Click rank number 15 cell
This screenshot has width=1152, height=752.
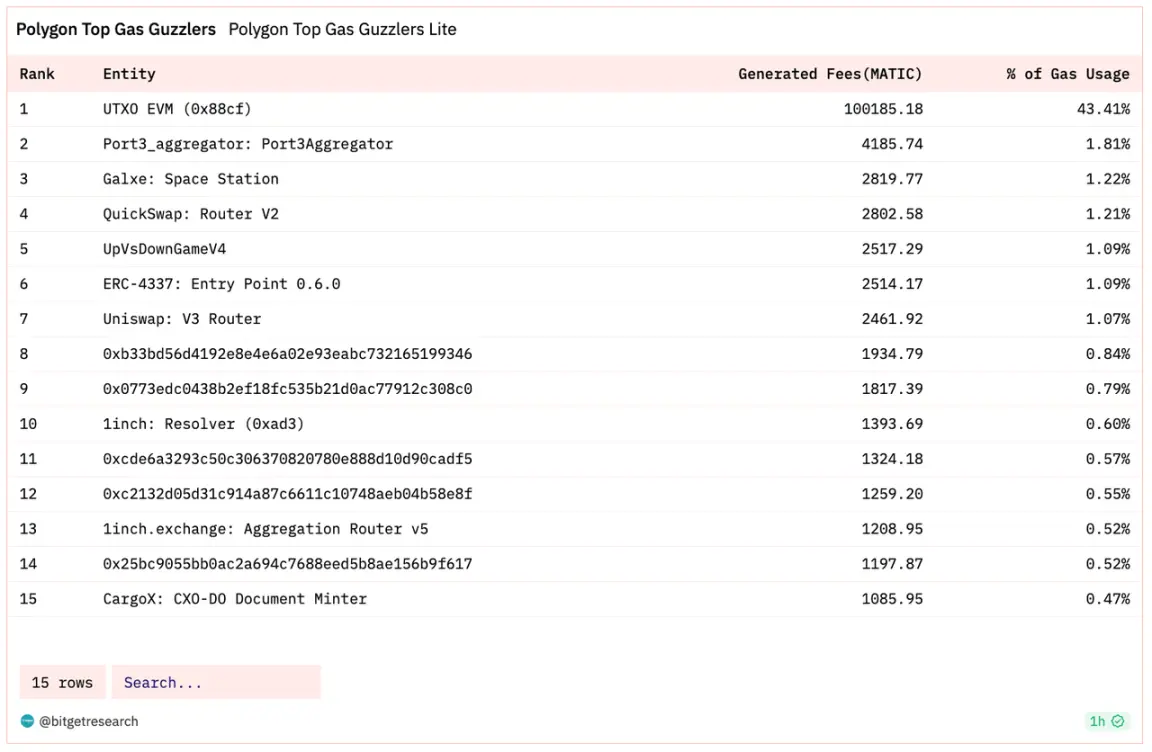28,599
